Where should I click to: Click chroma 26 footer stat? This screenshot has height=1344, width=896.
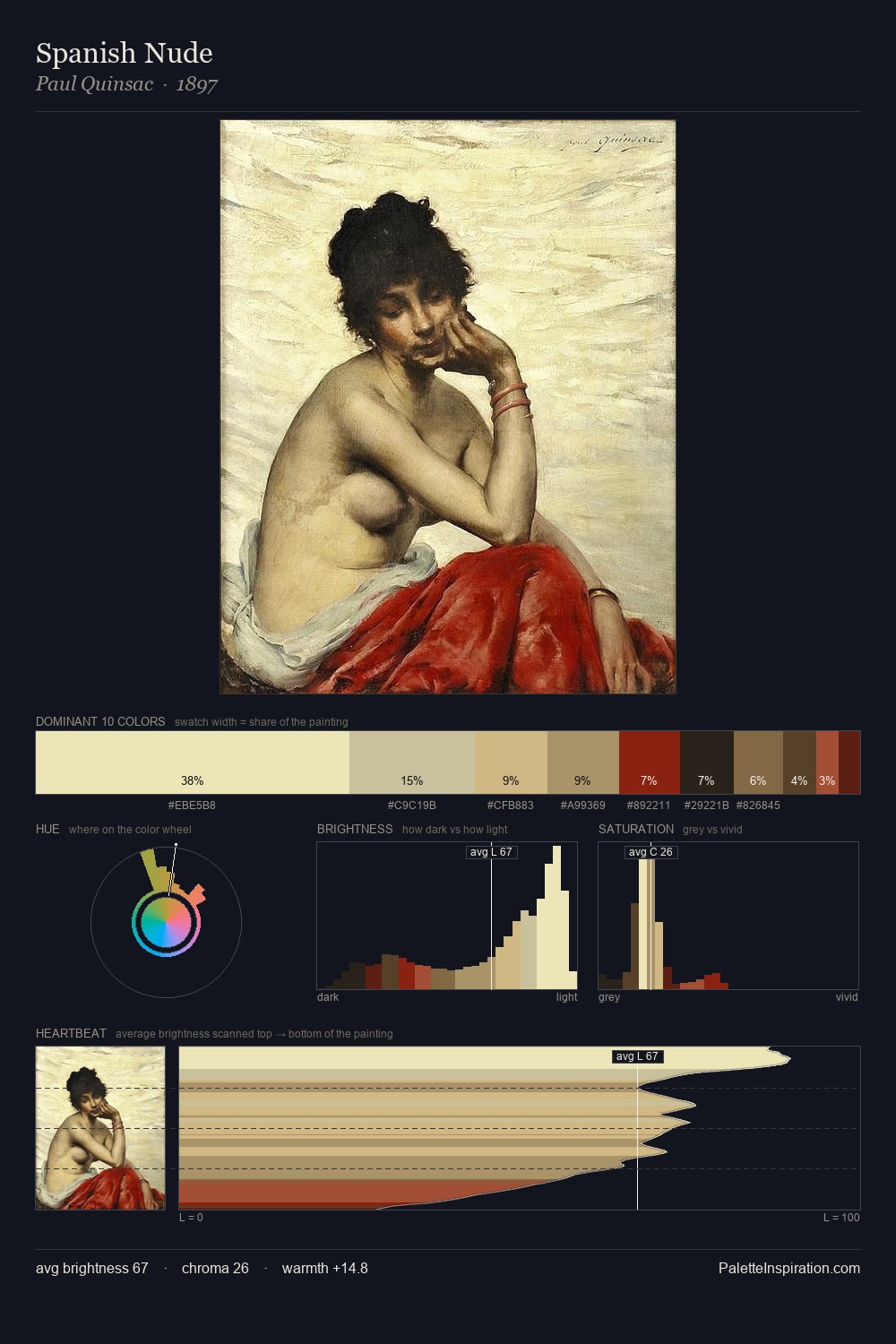(x=215, y=1269)
